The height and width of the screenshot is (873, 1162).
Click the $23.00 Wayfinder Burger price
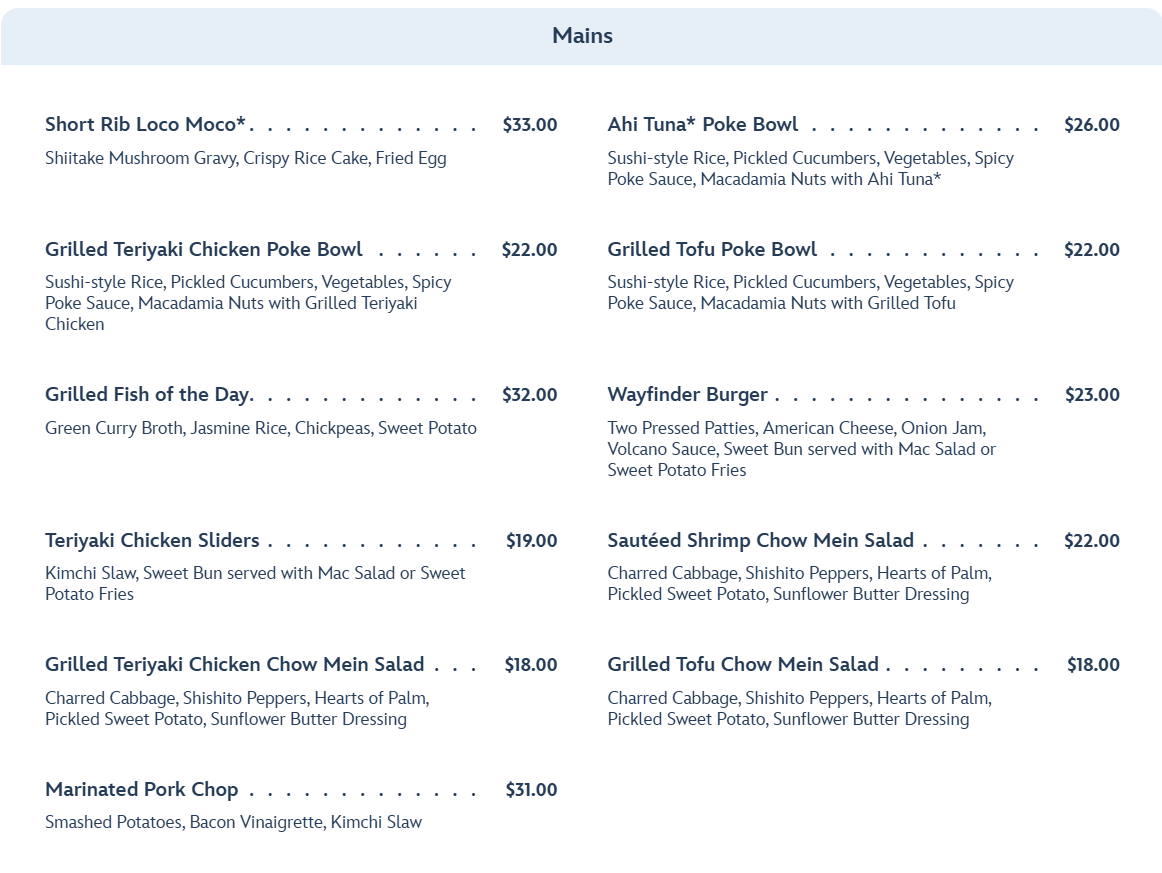point(1091,395)
